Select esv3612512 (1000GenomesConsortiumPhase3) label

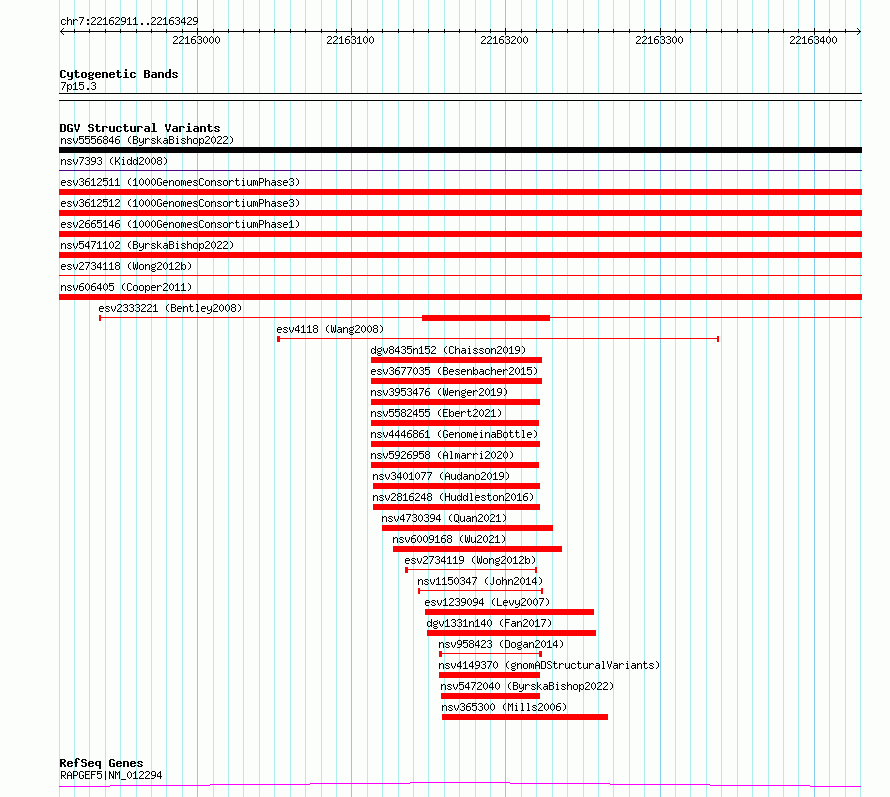coord(180,203)
